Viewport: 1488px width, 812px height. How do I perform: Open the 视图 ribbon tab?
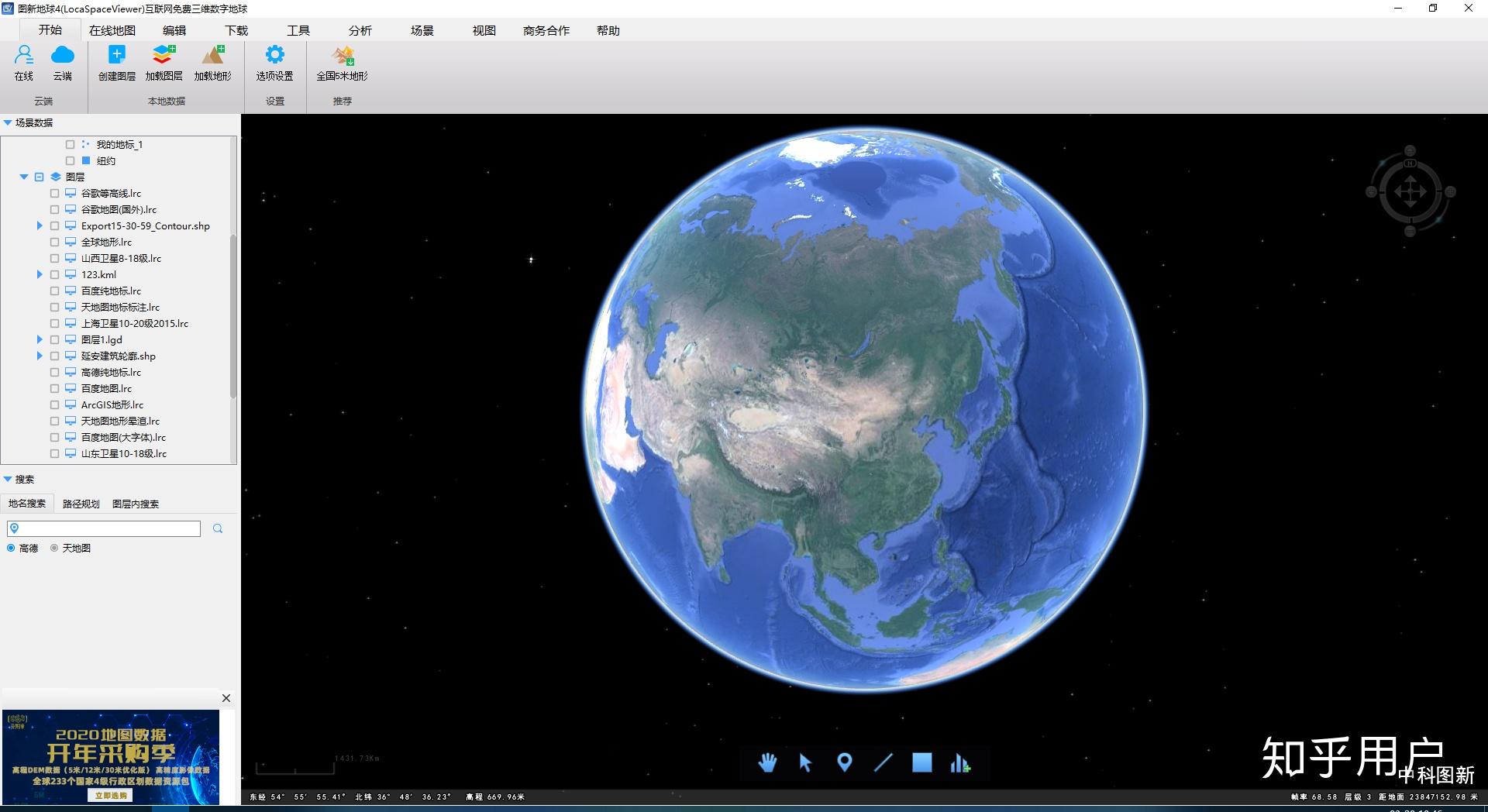click(484, 30)
